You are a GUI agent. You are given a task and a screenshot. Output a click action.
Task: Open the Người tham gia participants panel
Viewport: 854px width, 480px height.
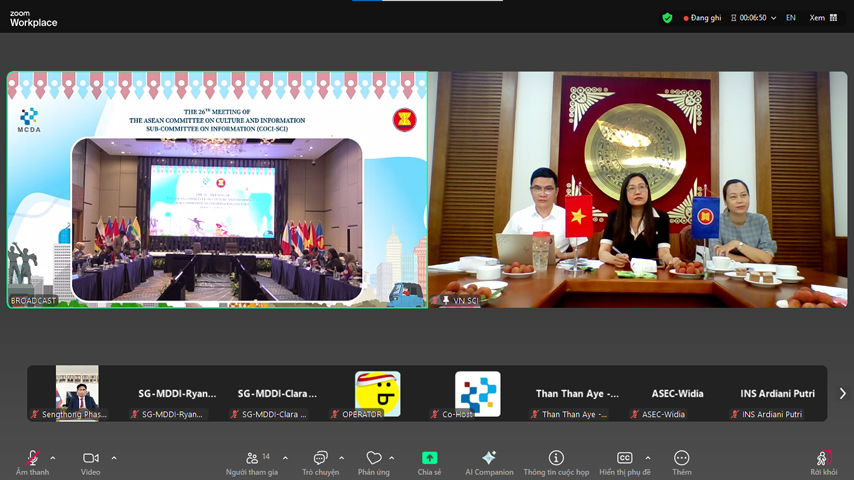pos(252,463)
